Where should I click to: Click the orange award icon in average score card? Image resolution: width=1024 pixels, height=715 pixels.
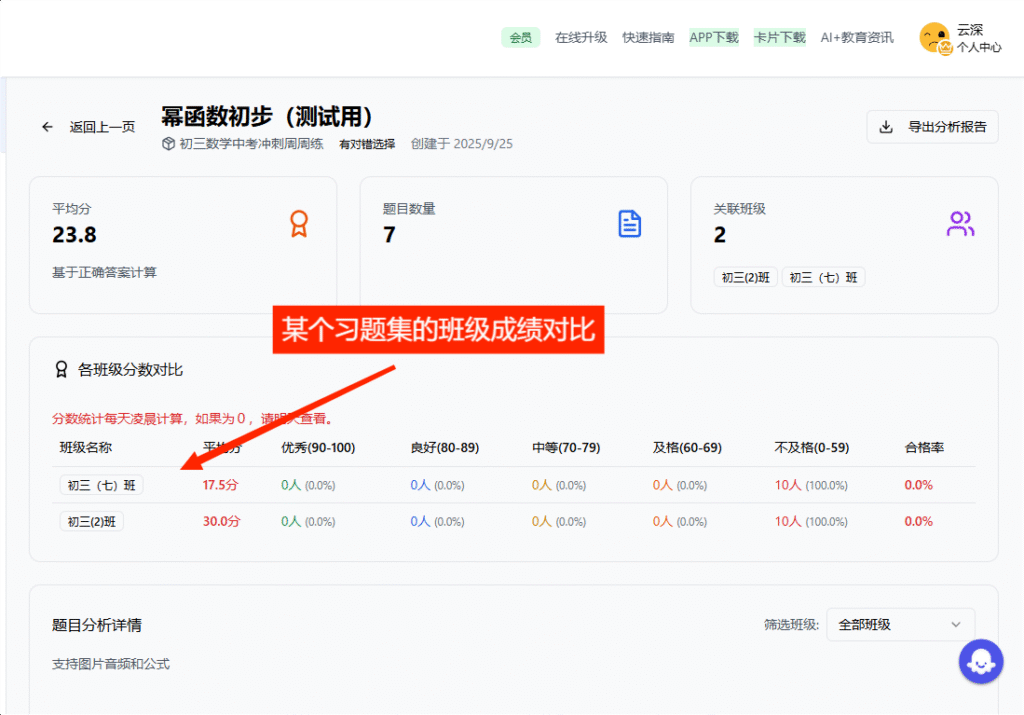(298, 223)
